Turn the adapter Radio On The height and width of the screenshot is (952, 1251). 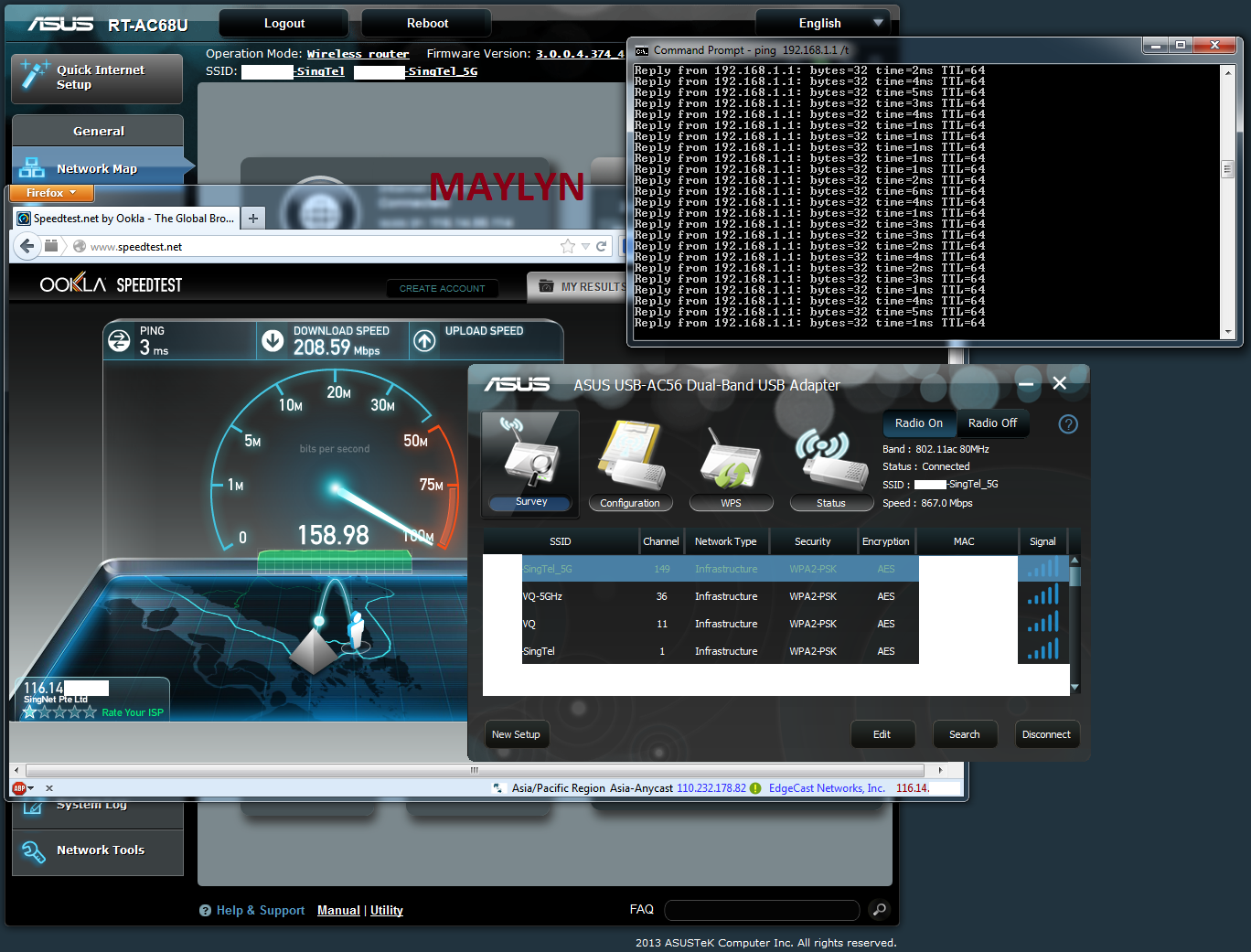coord(918,423)
